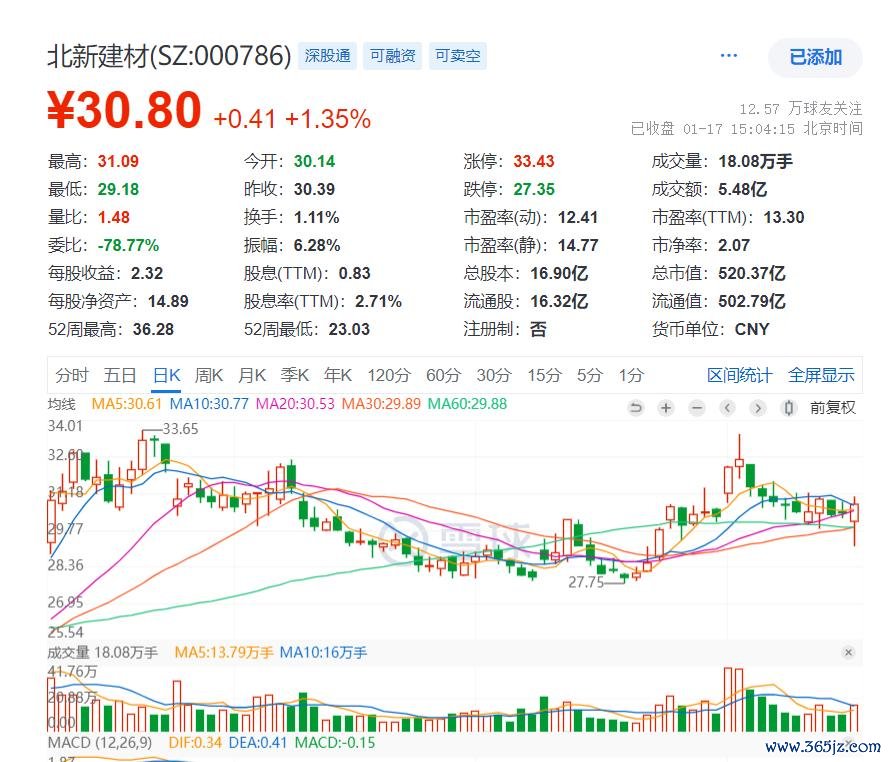Click the price change +0.41 +1.35%

pyautogui.click(x=292, y=119)
